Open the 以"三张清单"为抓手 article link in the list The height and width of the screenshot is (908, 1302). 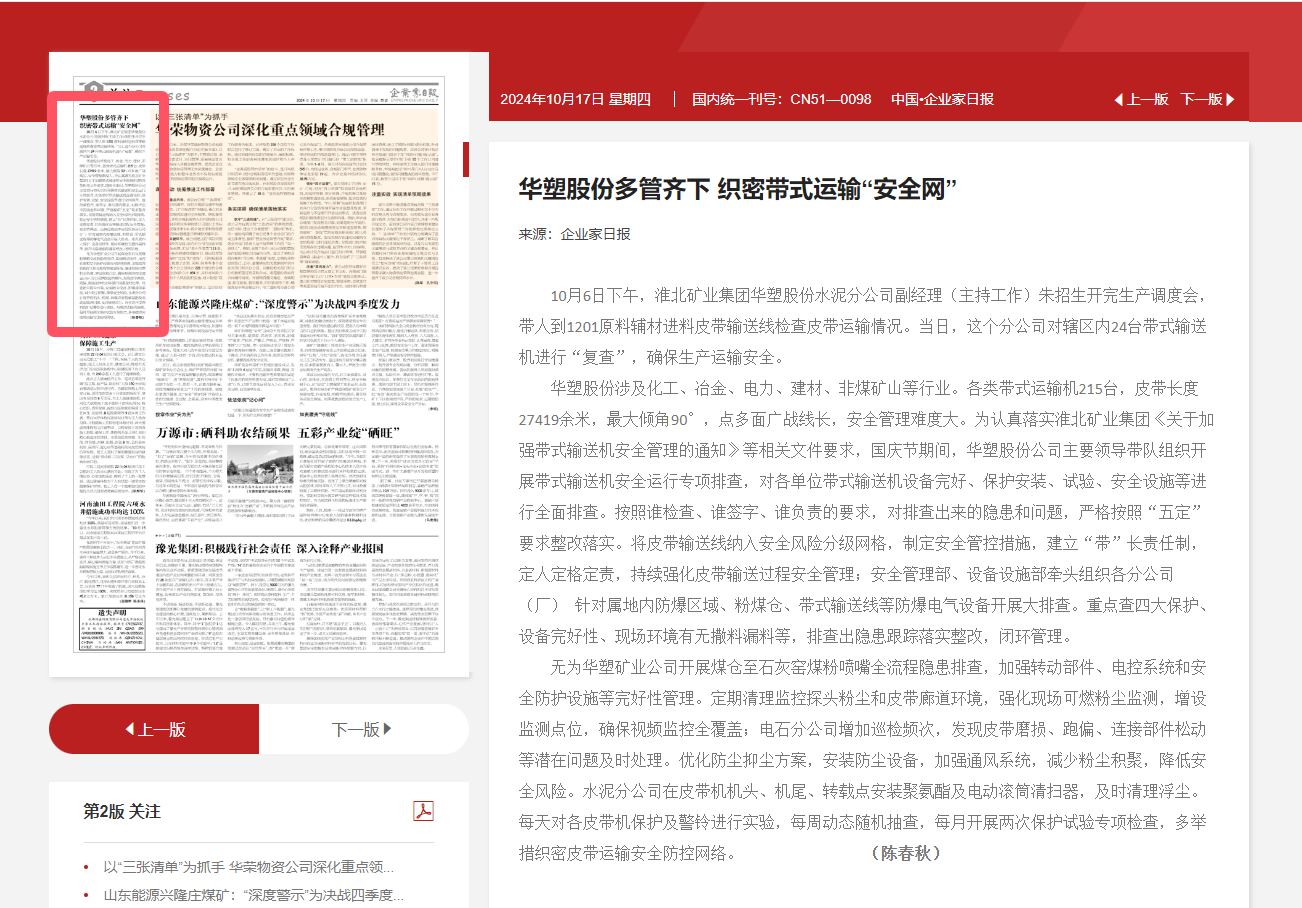[248, 866]
